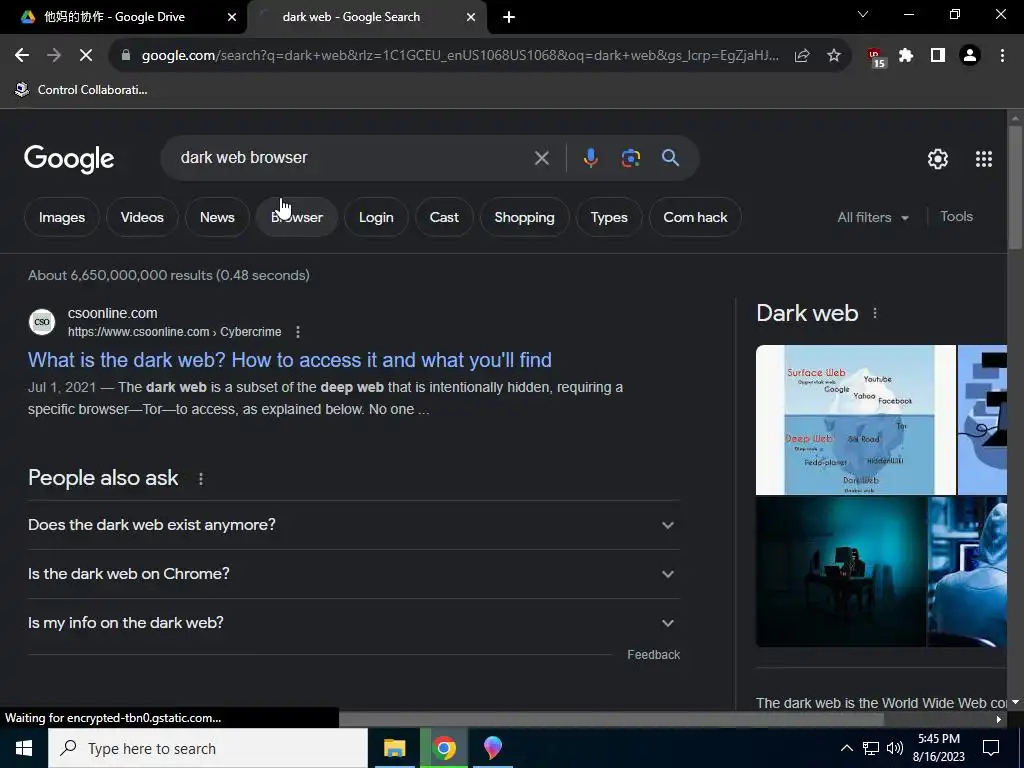Switch to the Google Drive tab

(114, 17)
